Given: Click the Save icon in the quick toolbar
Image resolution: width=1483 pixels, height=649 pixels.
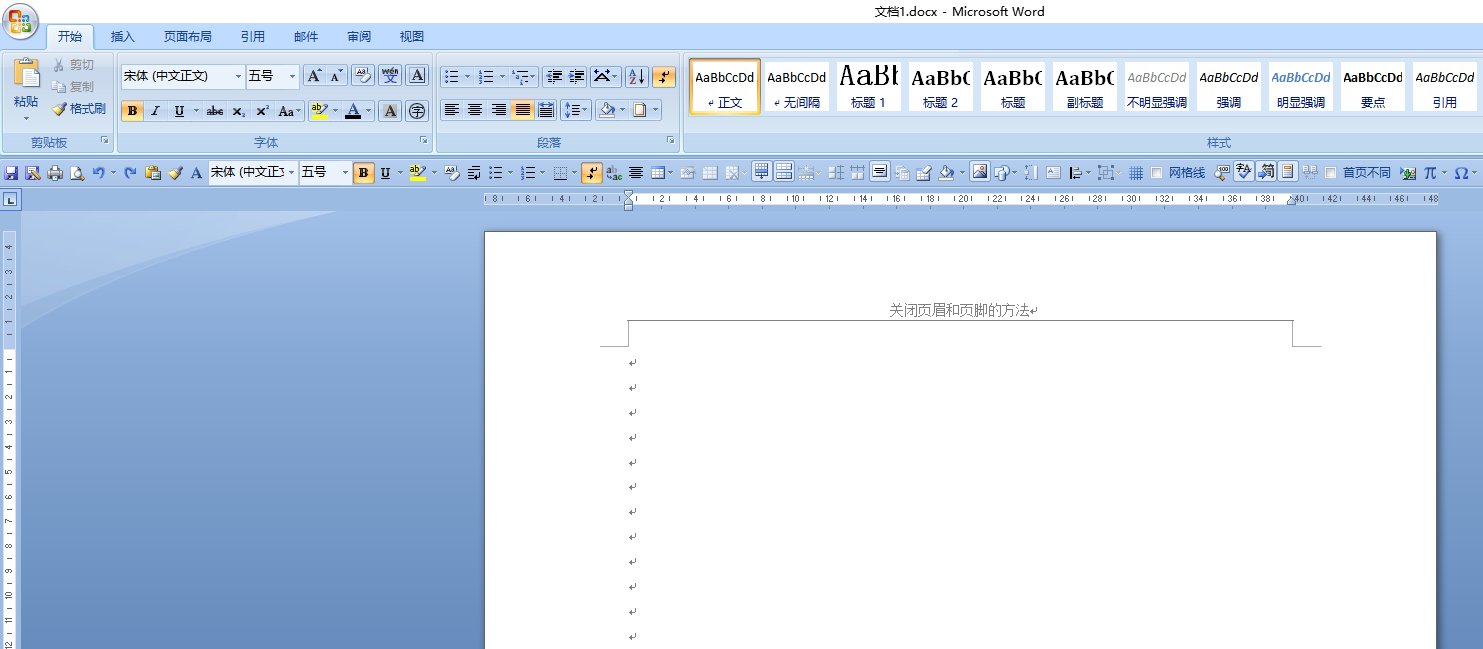Looking at the screenshot, I should (x=11, y=173).
